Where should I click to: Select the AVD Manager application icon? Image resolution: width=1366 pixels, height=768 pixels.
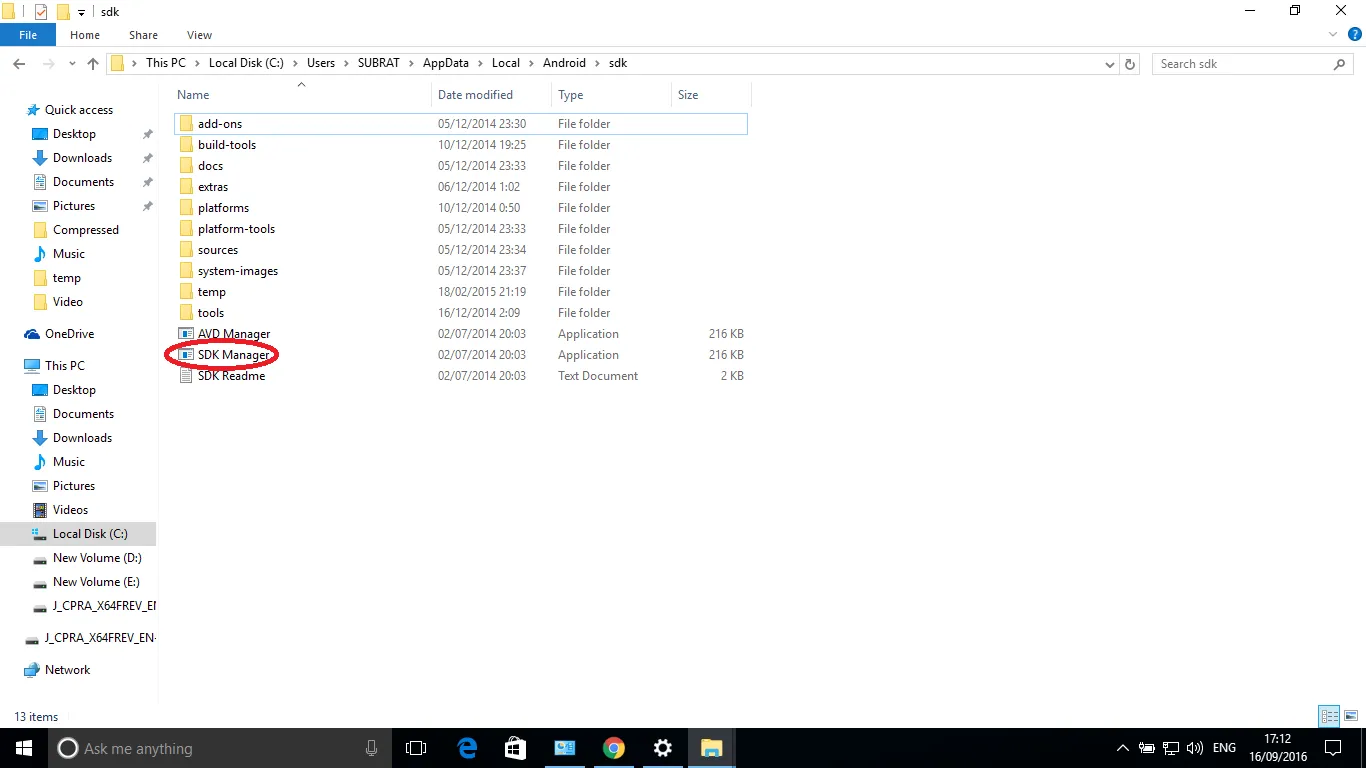click(186, 334)
